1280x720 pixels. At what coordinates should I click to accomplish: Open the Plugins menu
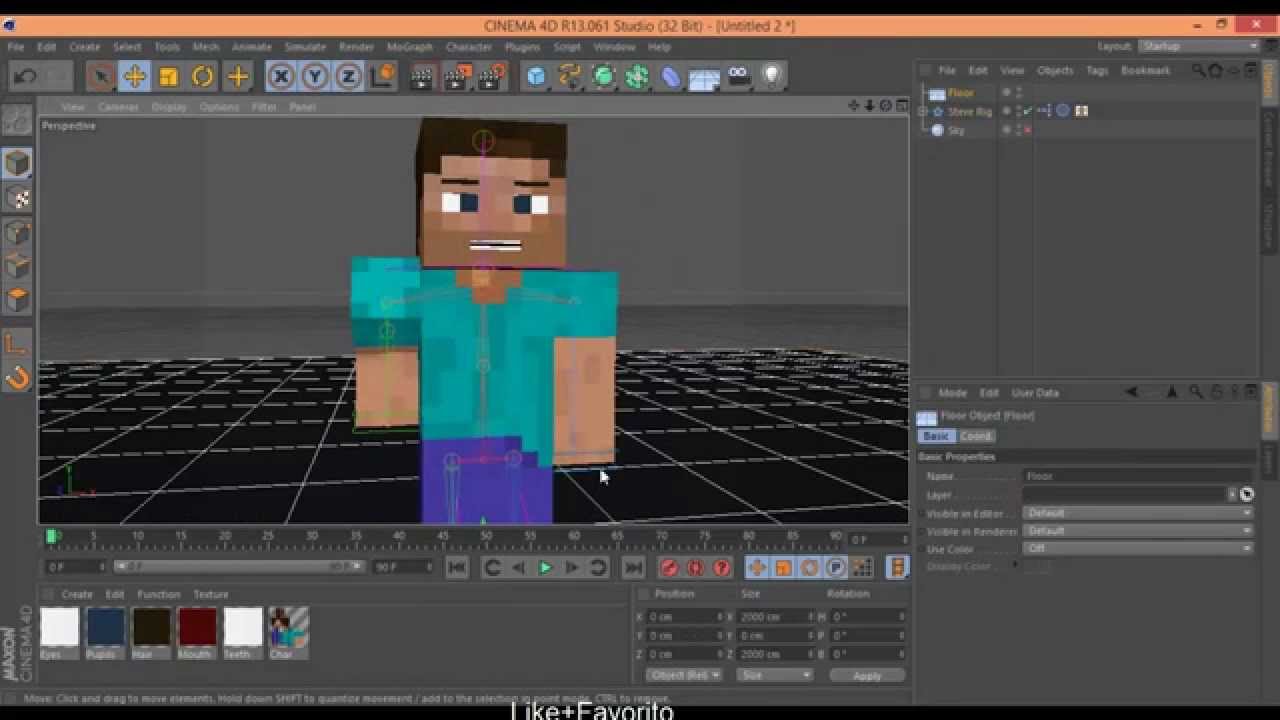pos(523,47)
